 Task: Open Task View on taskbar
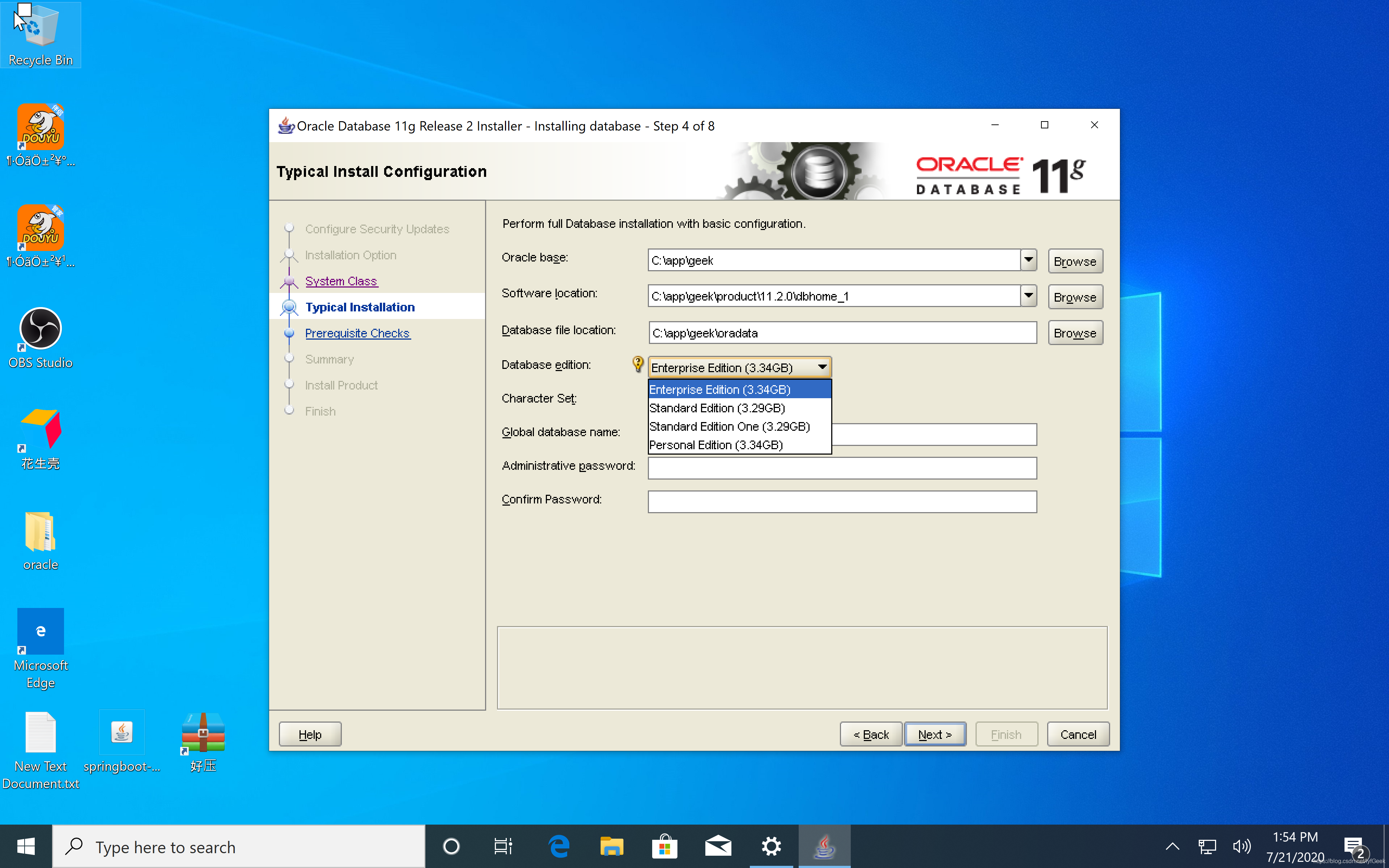(504, 846)
